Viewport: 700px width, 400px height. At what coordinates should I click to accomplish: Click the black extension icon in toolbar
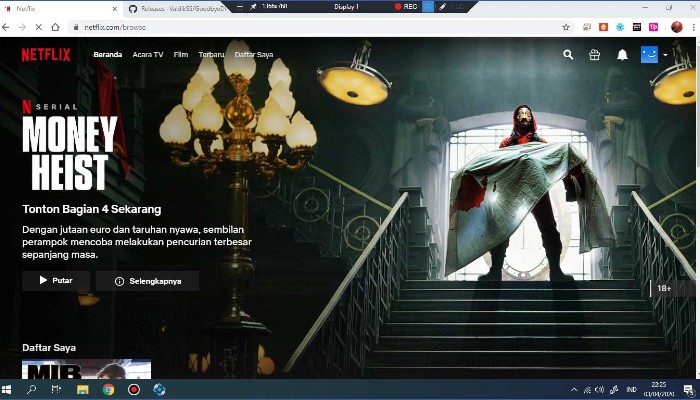pyautogui.click(x=637, y=27)
